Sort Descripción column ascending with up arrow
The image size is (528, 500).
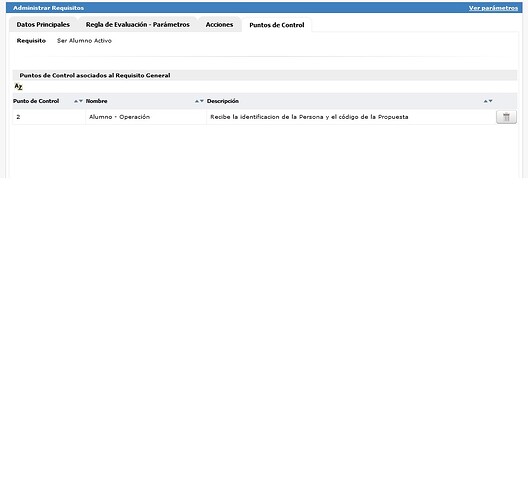486,101
